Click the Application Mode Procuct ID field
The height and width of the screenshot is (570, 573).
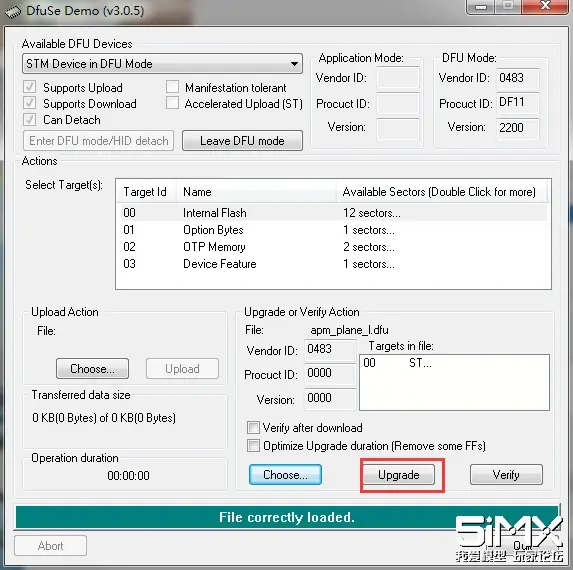click(x=398, y=103)
